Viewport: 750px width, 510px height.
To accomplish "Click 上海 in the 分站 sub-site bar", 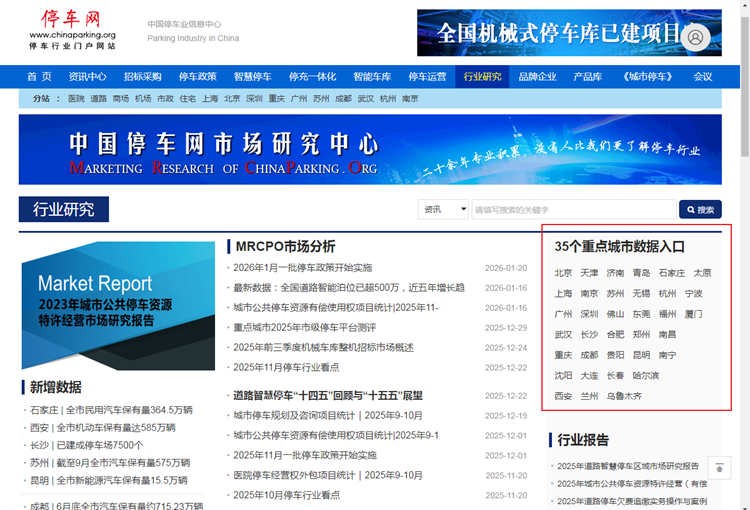I will click(x=210, y=99).
